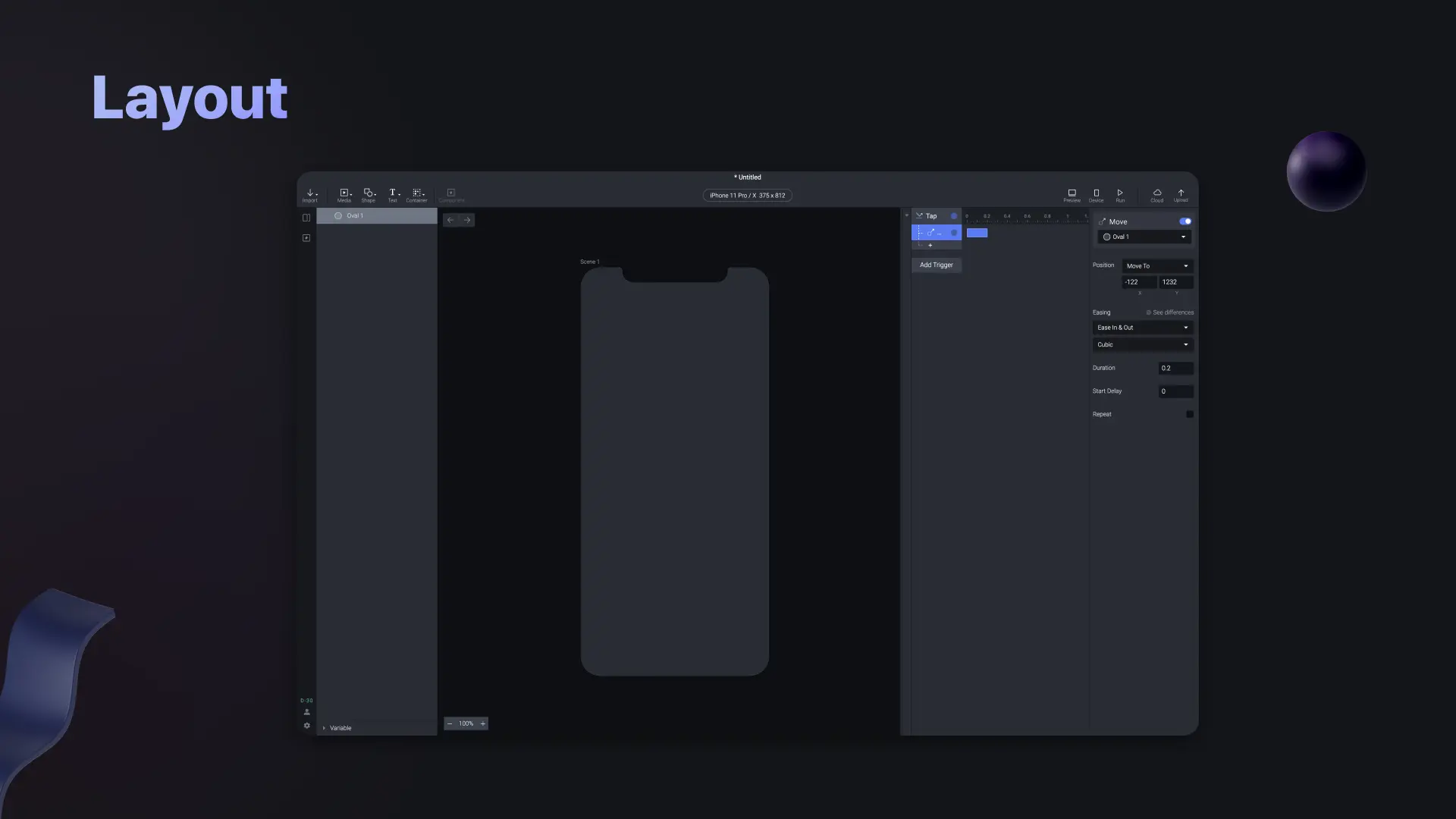The width and height of the screenshot is (1456, 819).
Task: Check the Repeat checkbox
Action: (x=1190, y=415)
